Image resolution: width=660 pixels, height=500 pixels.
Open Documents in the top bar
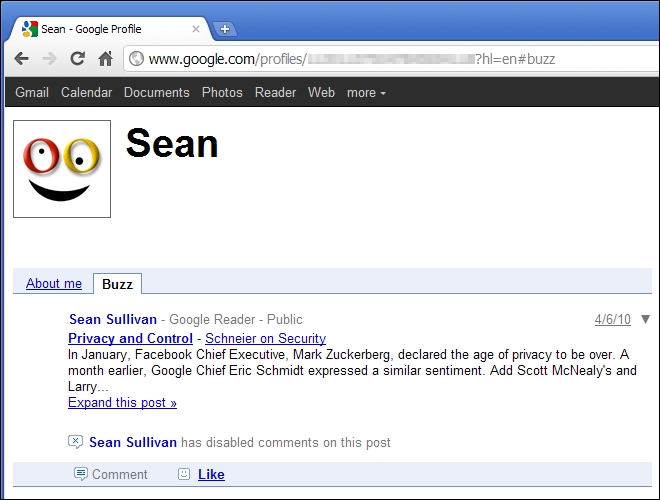click(x=157, y=92)
